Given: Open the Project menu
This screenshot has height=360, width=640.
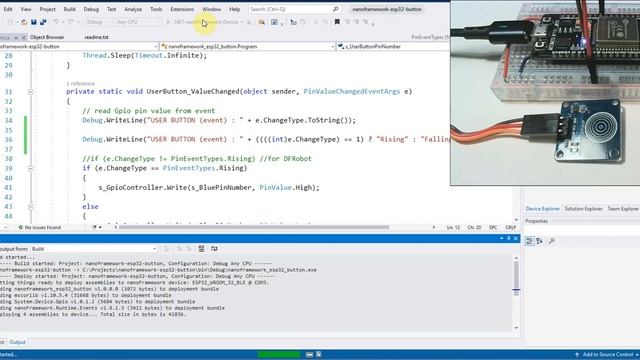Looking at the screenshot, I should (47, 9).
